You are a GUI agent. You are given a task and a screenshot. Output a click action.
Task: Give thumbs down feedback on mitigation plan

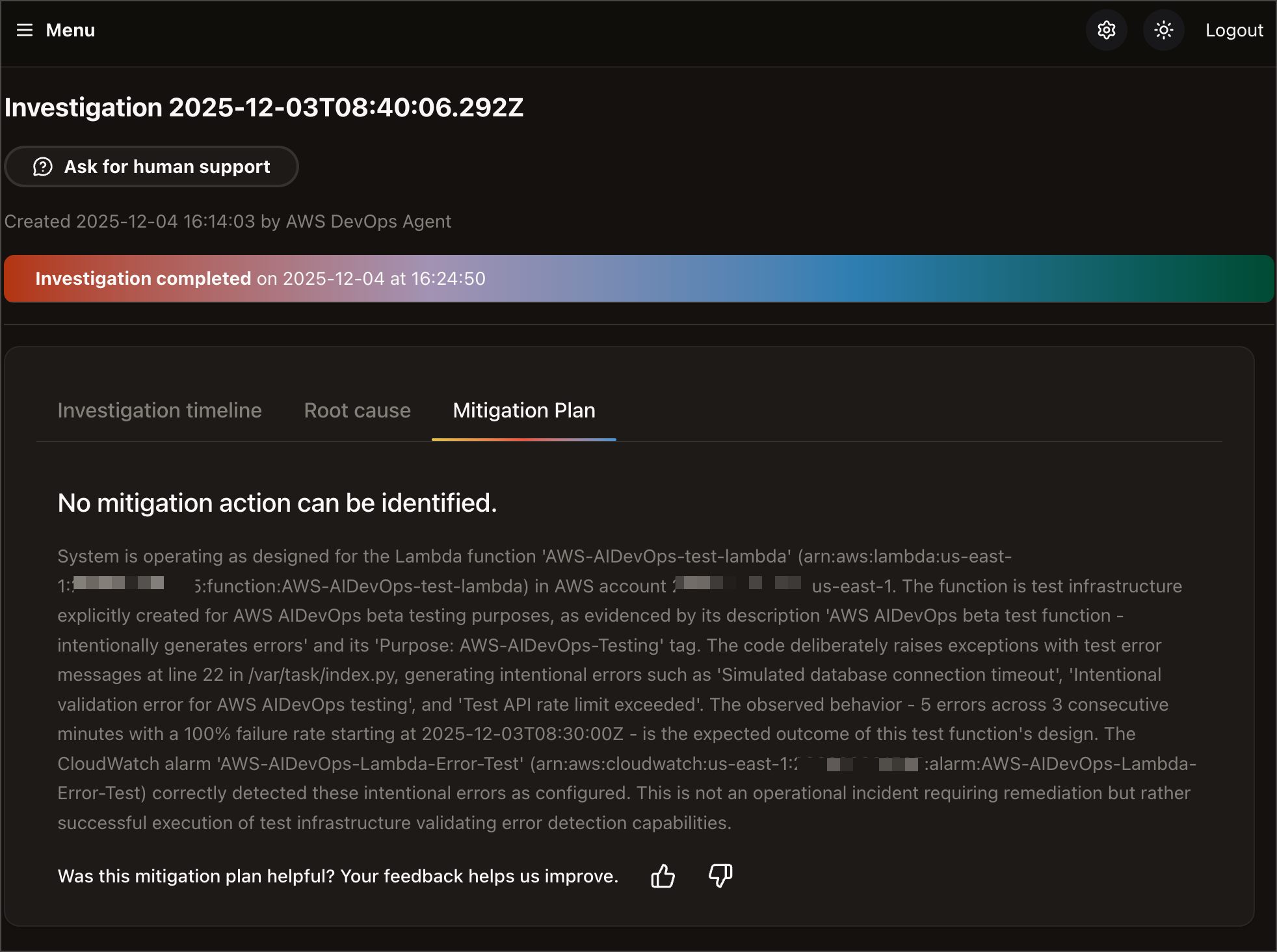click(x=720, y=876)
